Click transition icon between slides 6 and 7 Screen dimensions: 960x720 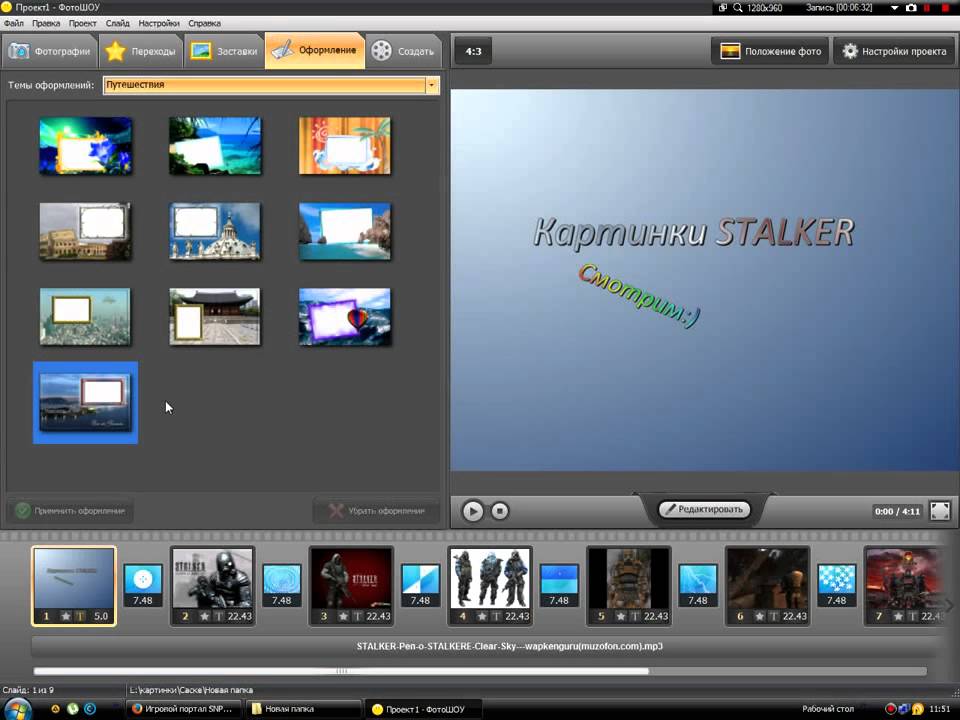pos(836,585)
